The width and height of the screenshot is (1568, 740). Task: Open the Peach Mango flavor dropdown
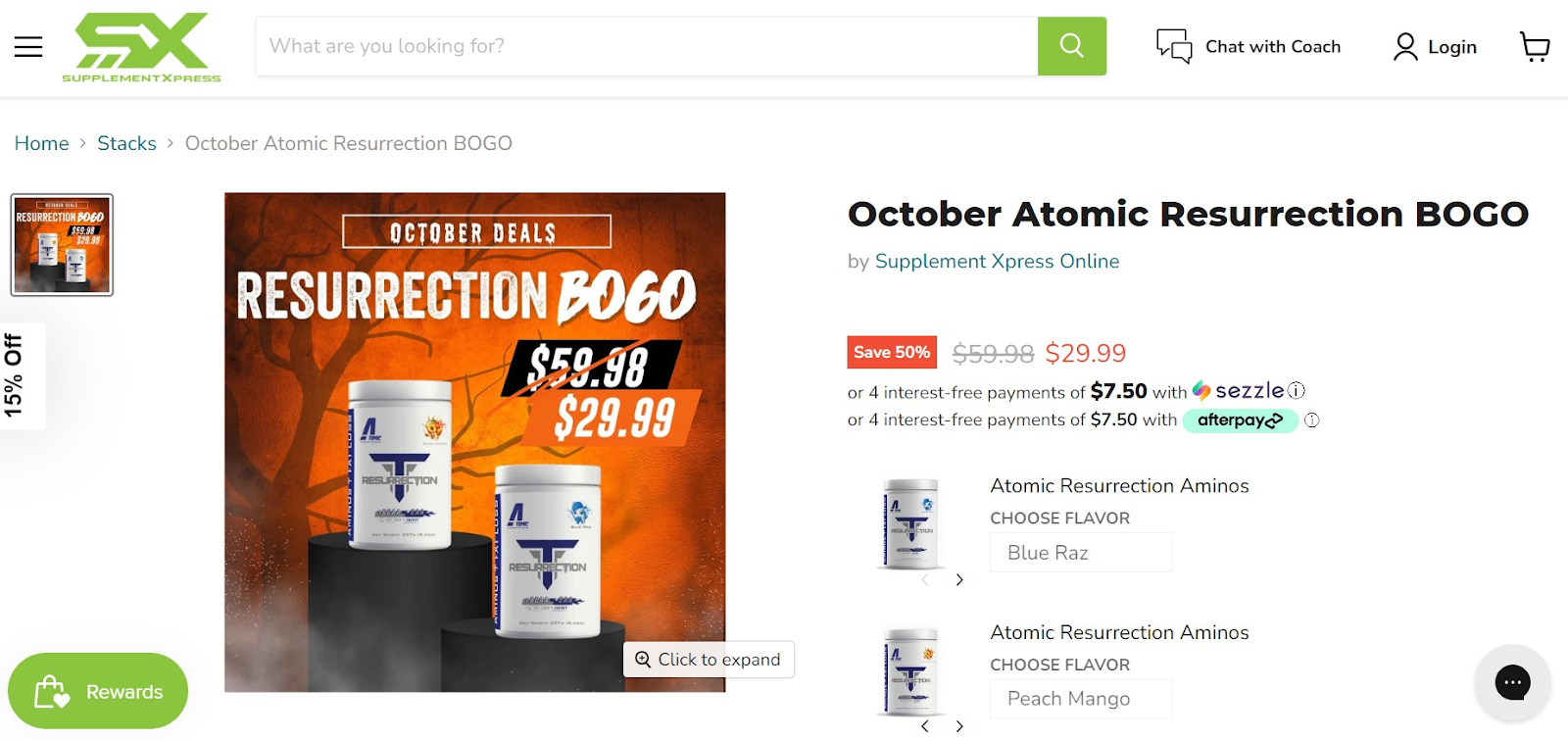[x=1080, y=698]
